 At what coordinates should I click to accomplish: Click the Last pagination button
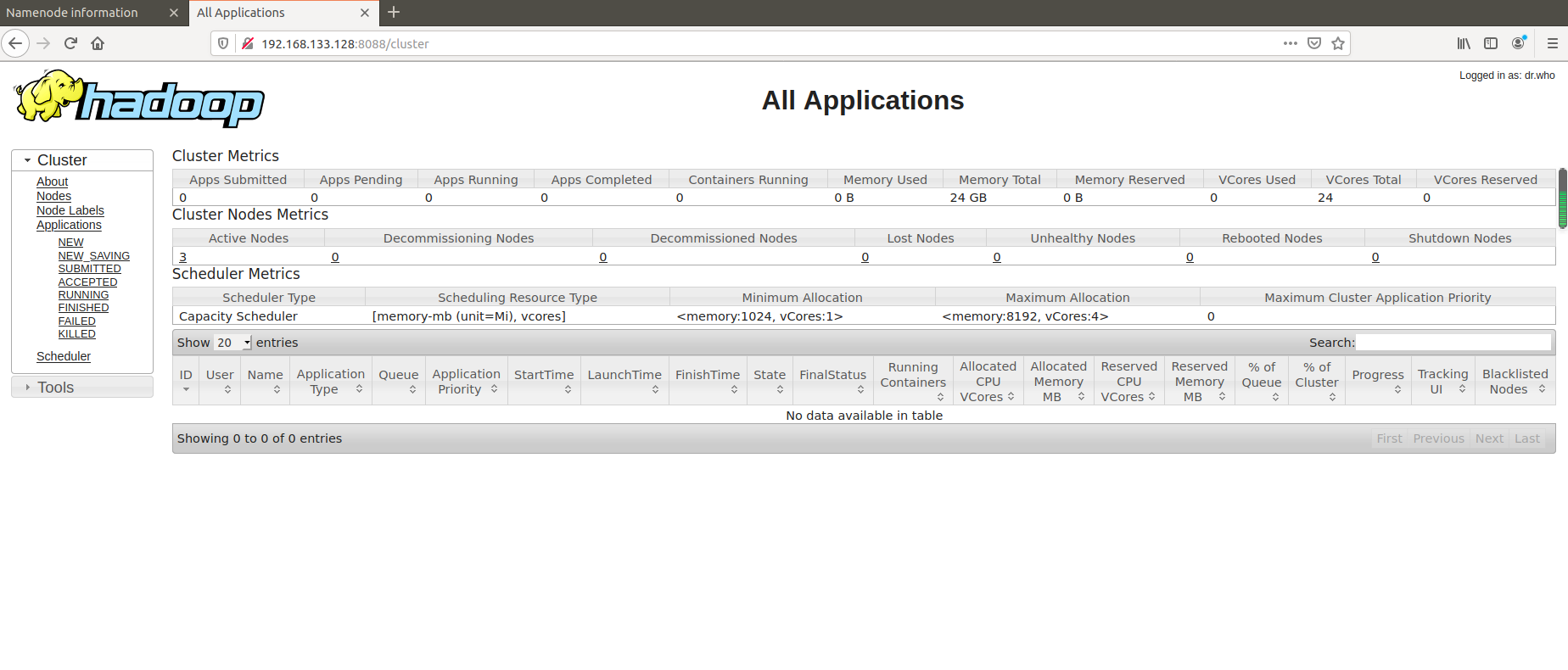(x=1527, y=438)
